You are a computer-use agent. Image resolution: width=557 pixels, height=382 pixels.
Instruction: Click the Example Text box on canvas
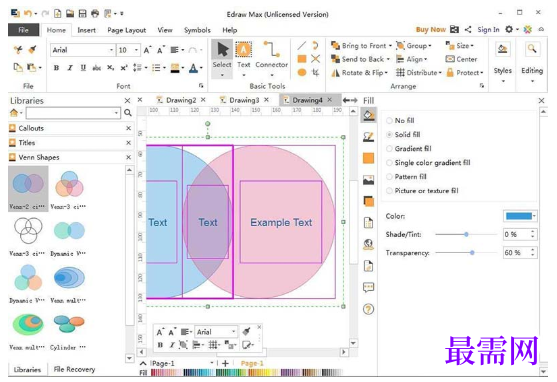point(281,222)
